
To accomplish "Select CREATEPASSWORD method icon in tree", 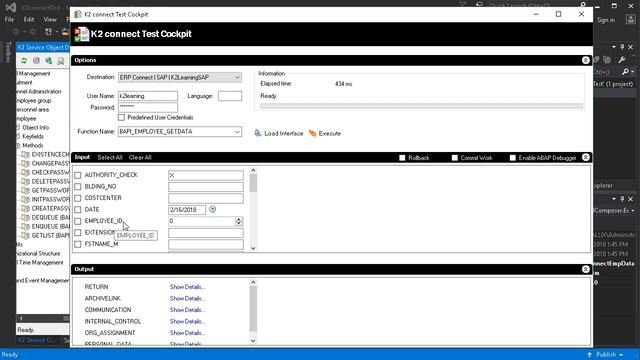I will pos(25,209).
